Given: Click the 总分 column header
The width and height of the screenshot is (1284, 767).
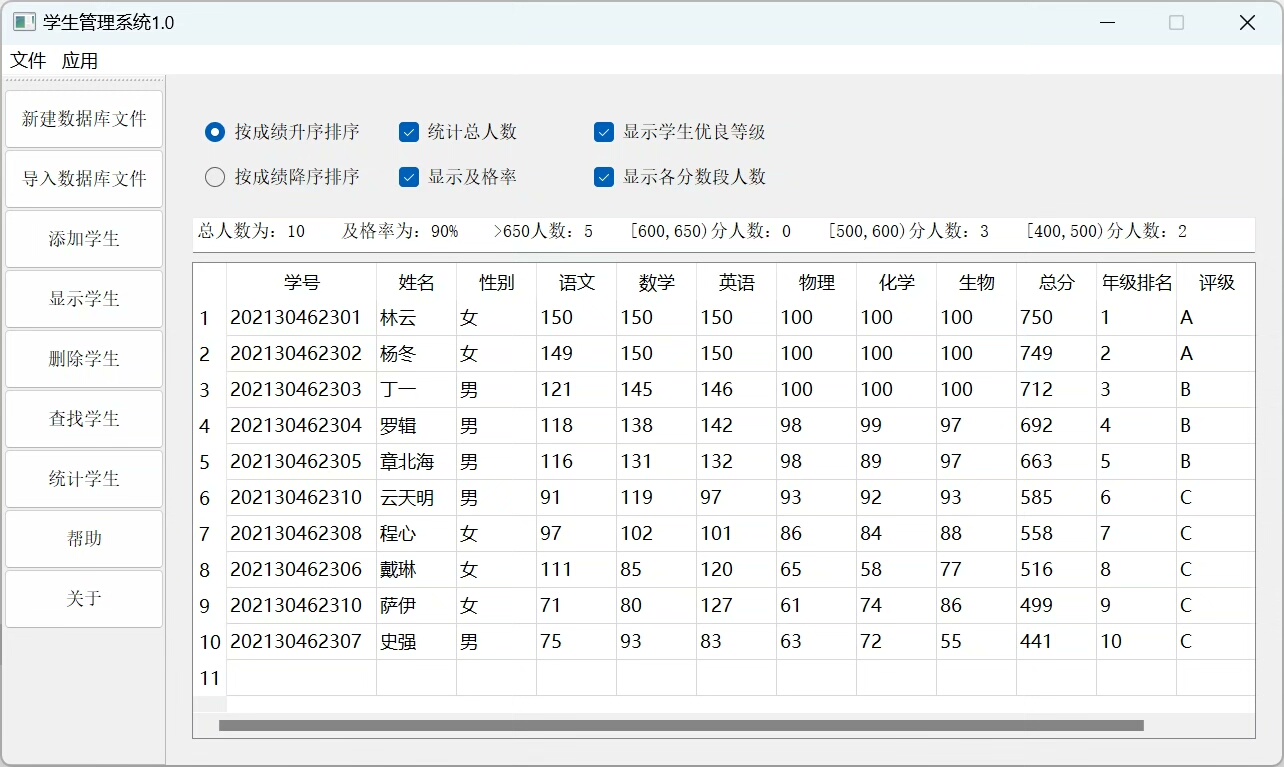Looking at the screenshot, I should pos(1056,283).
